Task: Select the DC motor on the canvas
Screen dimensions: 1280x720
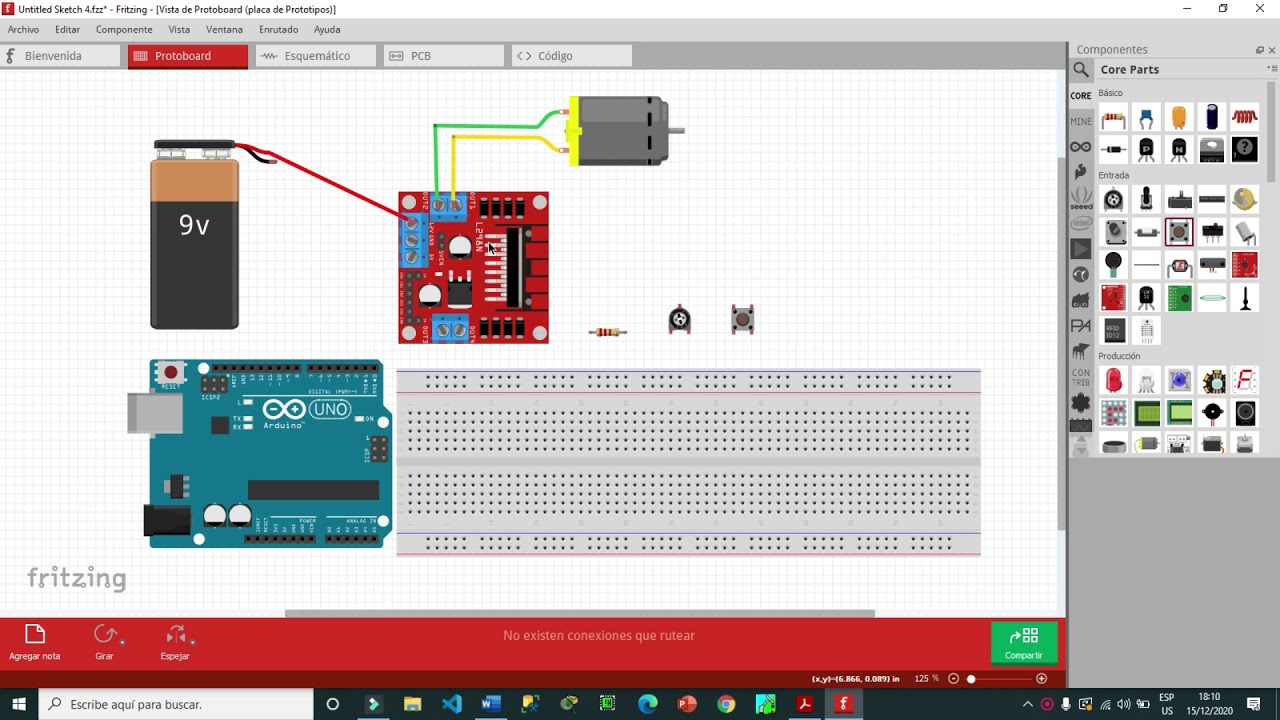Action: pos(626,131)
